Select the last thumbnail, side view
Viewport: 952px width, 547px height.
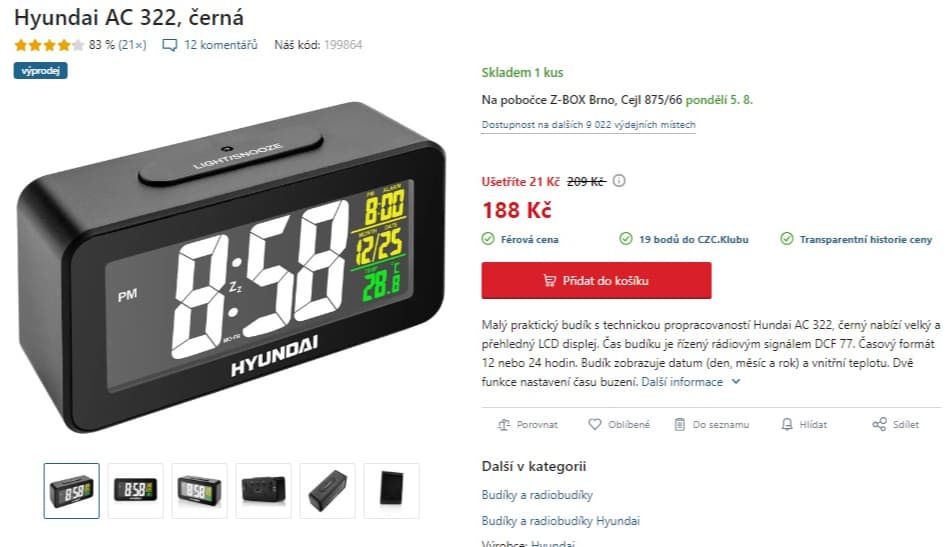click(392, 491)
